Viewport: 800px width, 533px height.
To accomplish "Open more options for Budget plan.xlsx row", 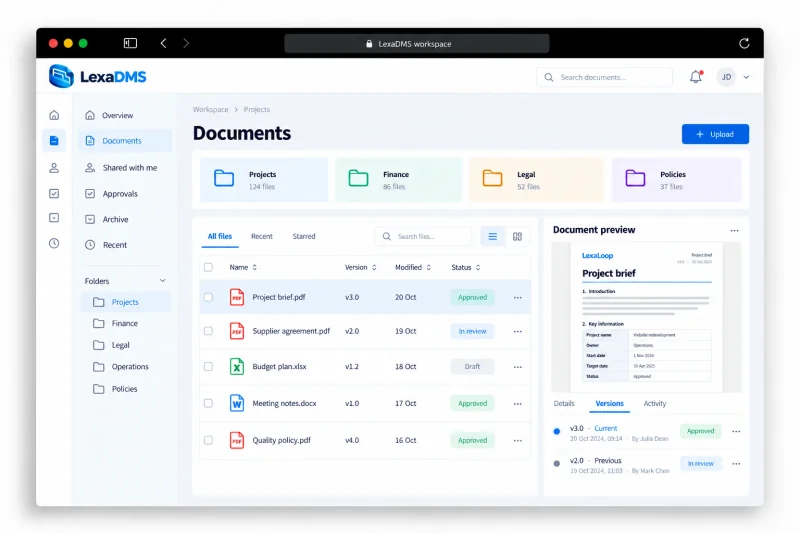I will (x=518, y=367).
